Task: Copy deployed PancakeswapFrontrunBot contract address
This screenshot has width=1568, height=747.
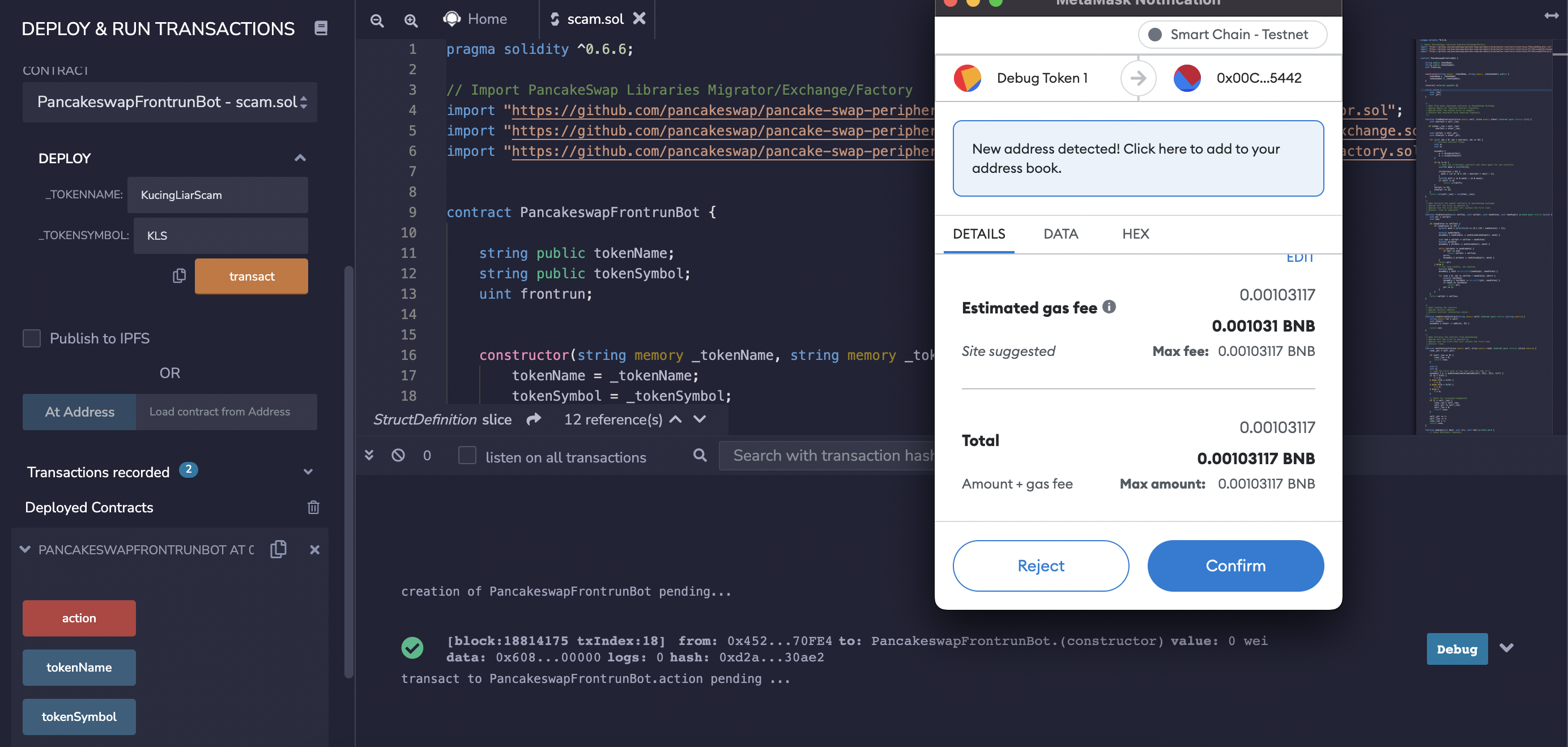Action: click(278, 549)
